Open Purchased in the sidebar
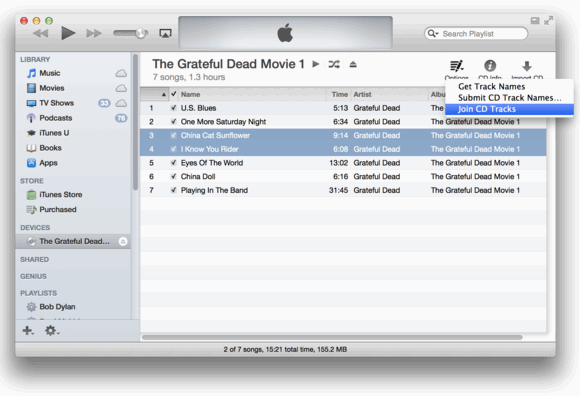Viewport: 580px width, 396px height. pos(58,209)
